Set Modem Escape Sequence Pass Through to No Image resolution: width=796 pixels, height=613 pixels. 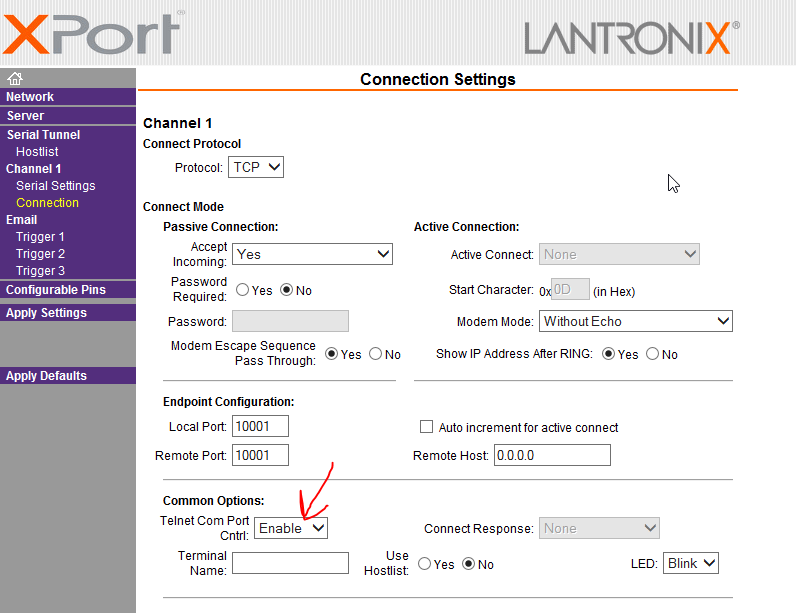[376, 354]
